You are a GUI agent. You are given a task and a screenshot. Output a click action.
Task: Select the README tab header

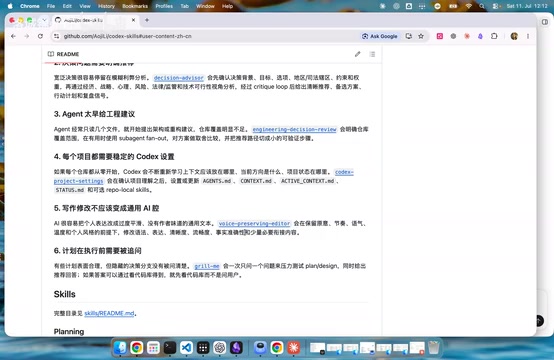(x=64, y=54)
